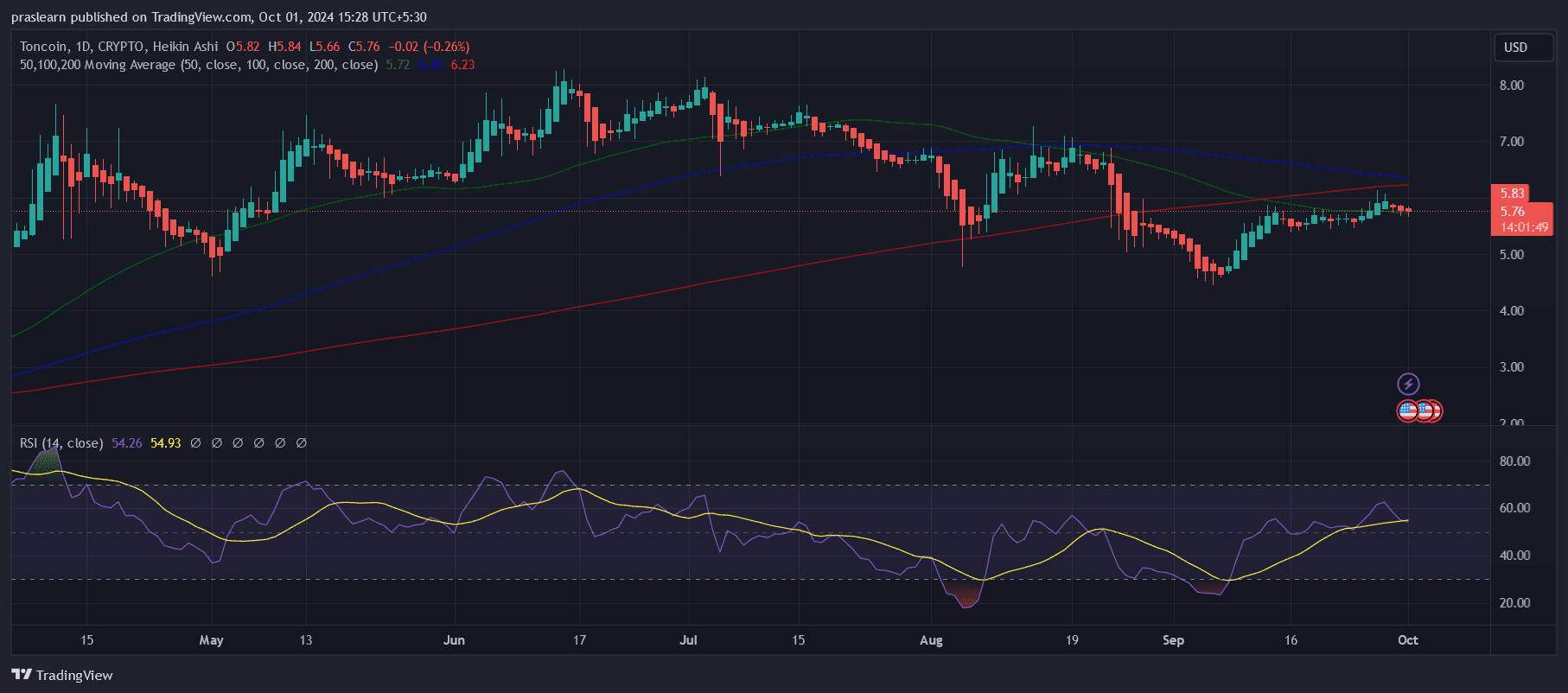
Task: Click the Heikin Ashi chart type label
Action: pyautogui.click(x=185, y=47)
